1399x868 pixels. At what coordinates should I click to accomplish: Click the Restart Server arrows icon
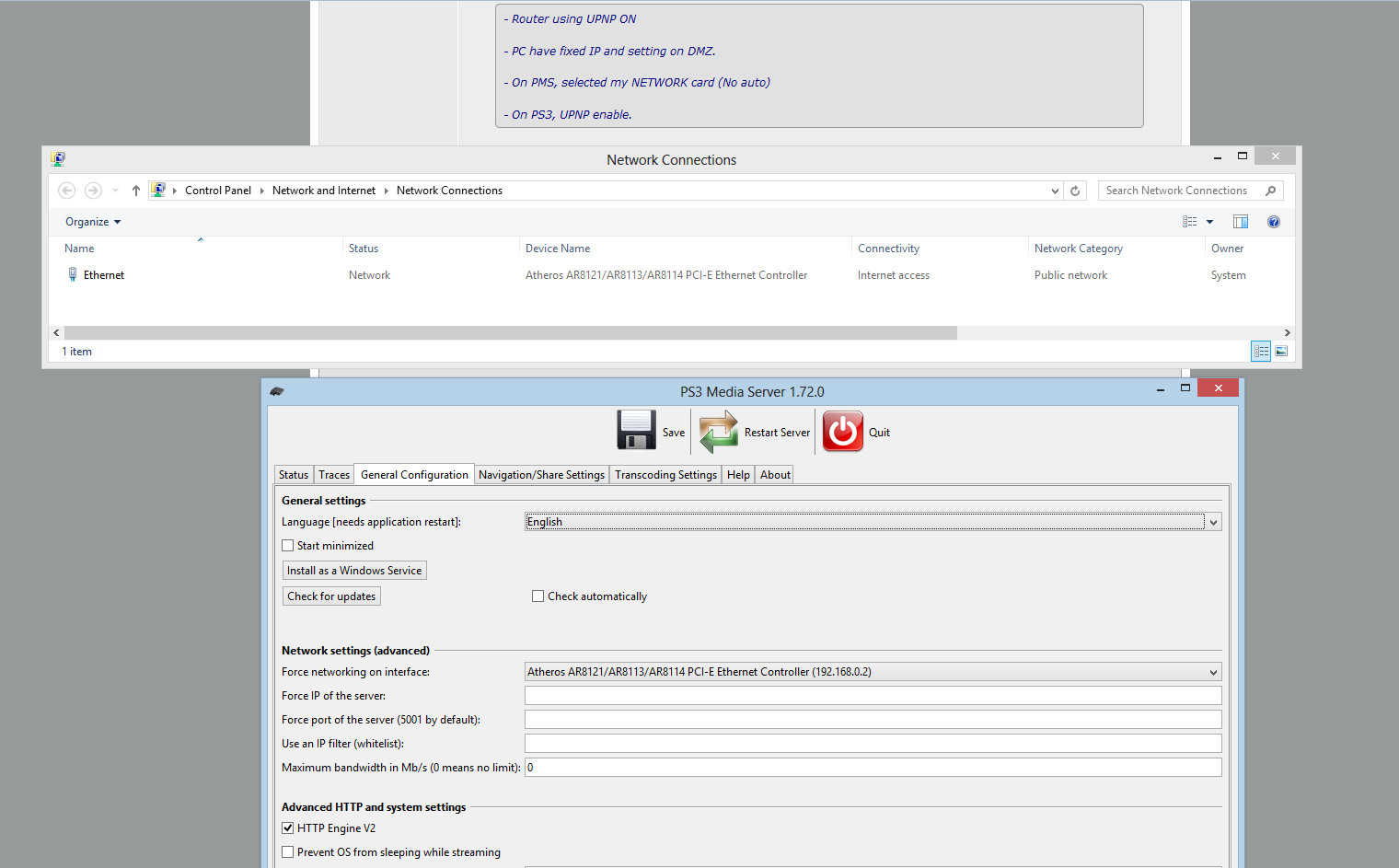pos(719,432)
